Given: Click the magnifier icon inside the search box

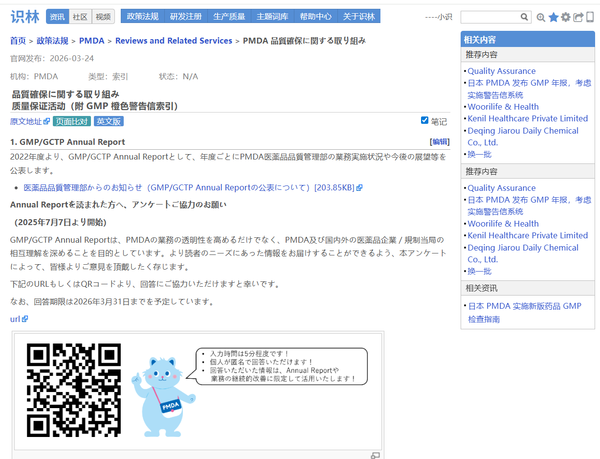Looking at the screenshot, I should 524,17.
